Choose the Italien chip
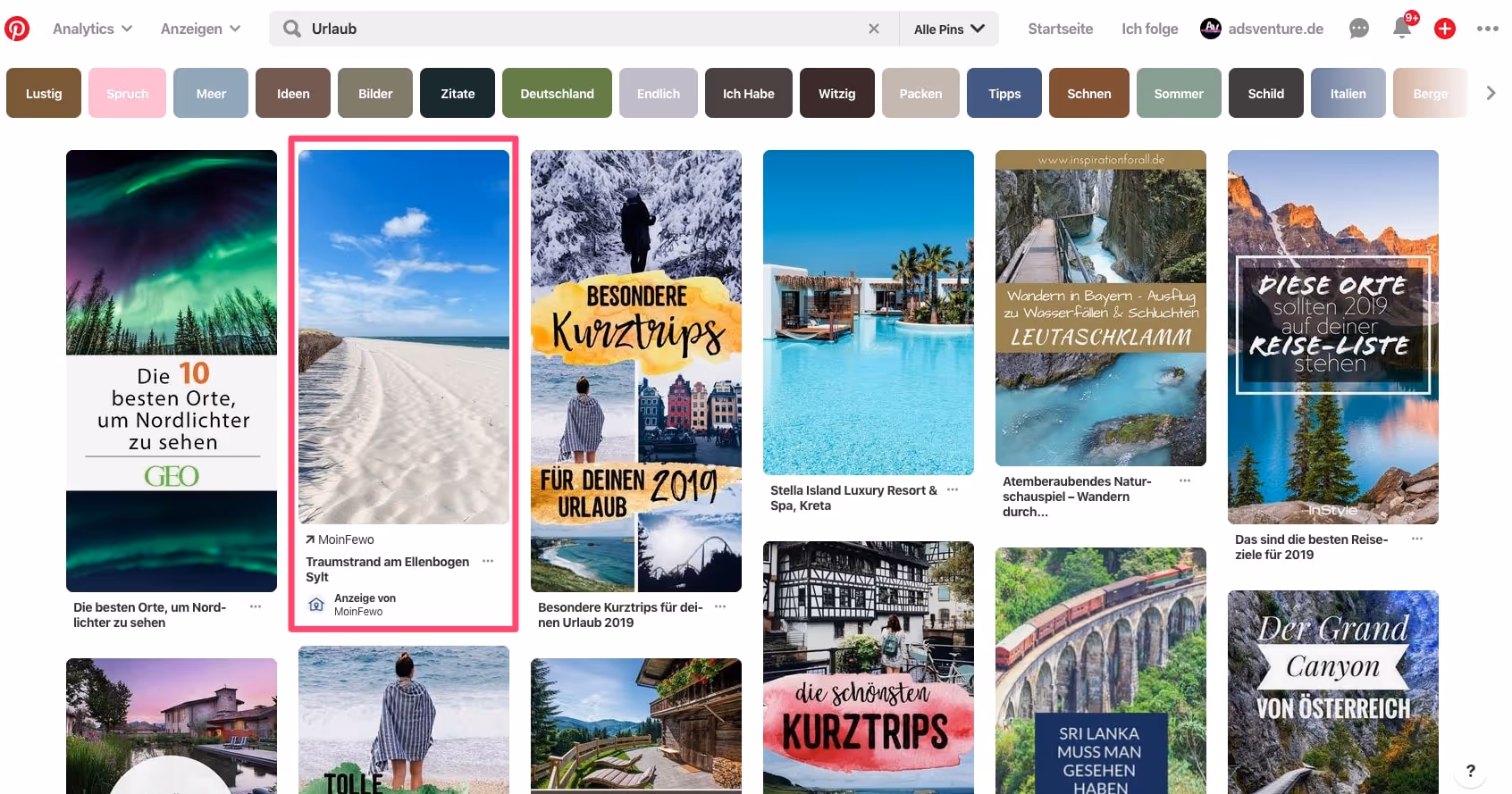 1348,93
